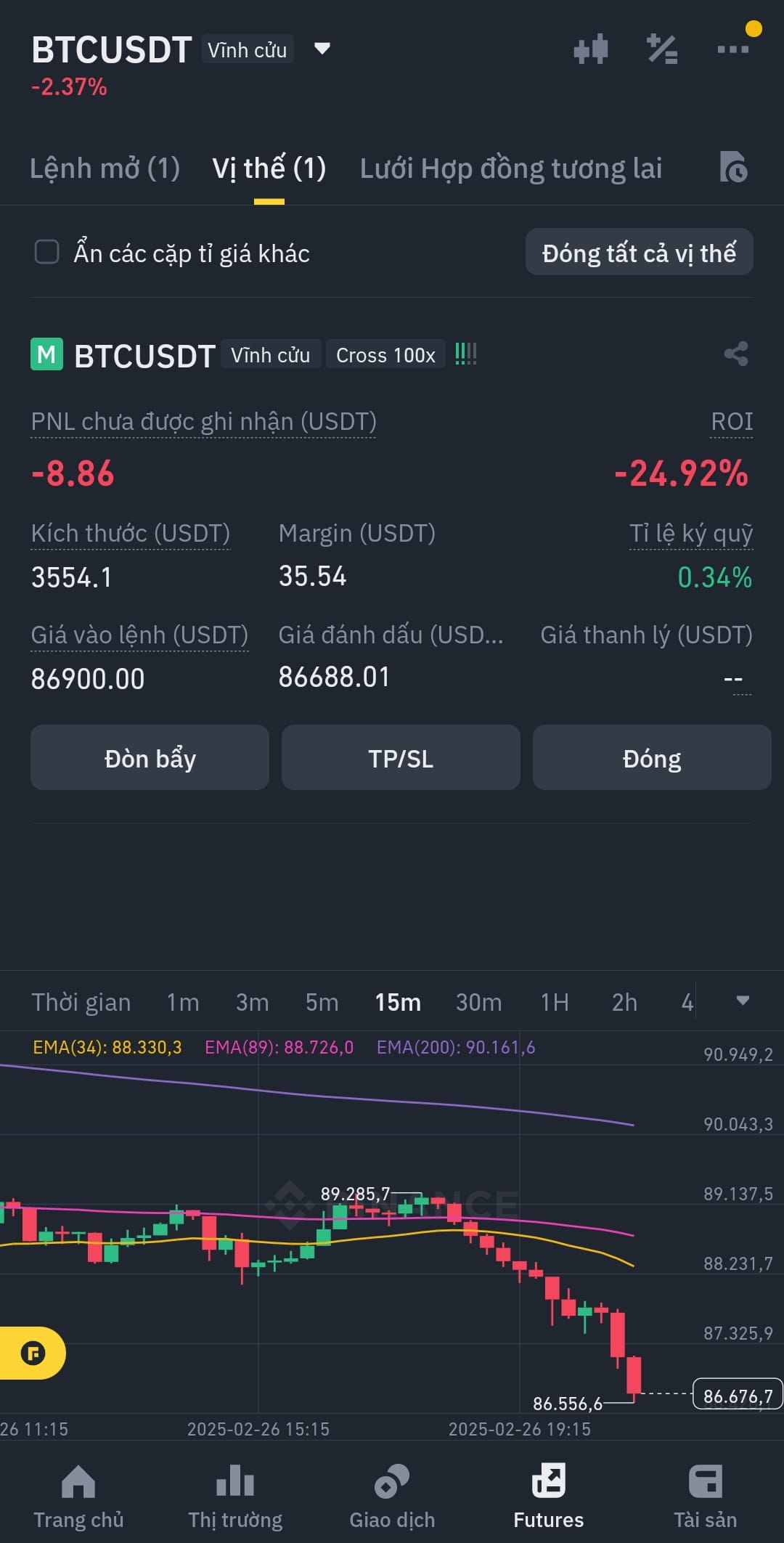Screen dimensions: 784x1543
Task: Open the three-dot more options menu
Action: tap(732, 49)
